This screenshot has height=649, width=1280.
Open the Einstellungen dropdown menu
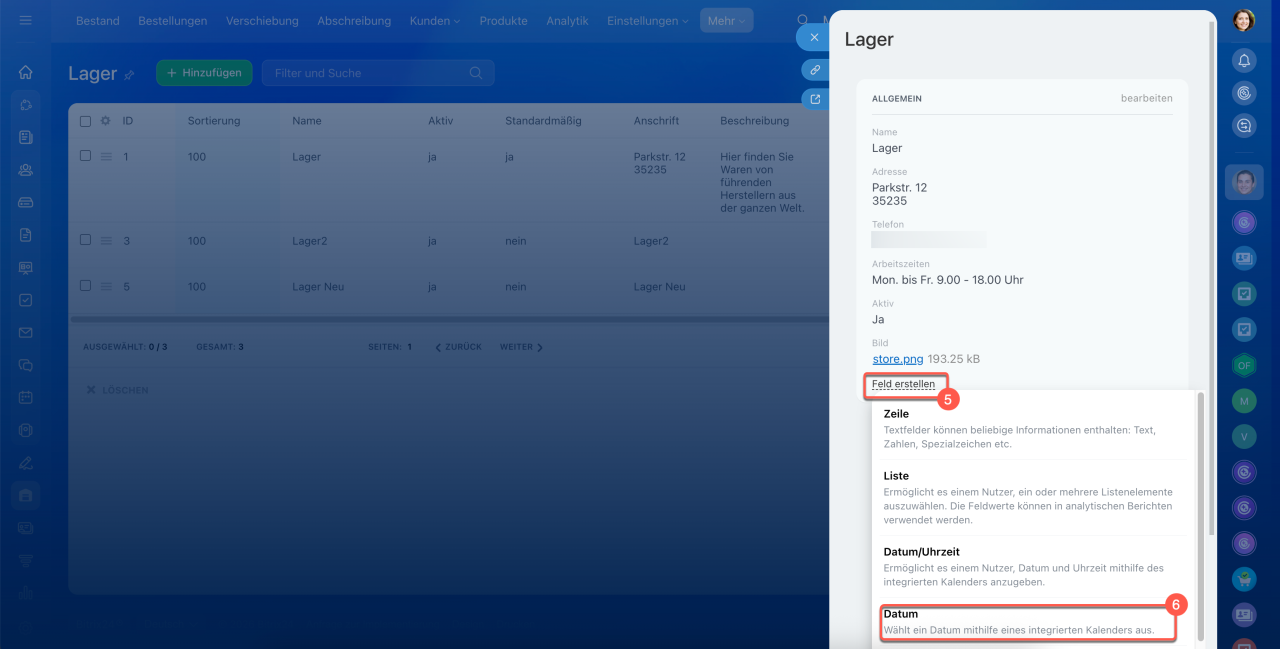(x=647, y=21)
